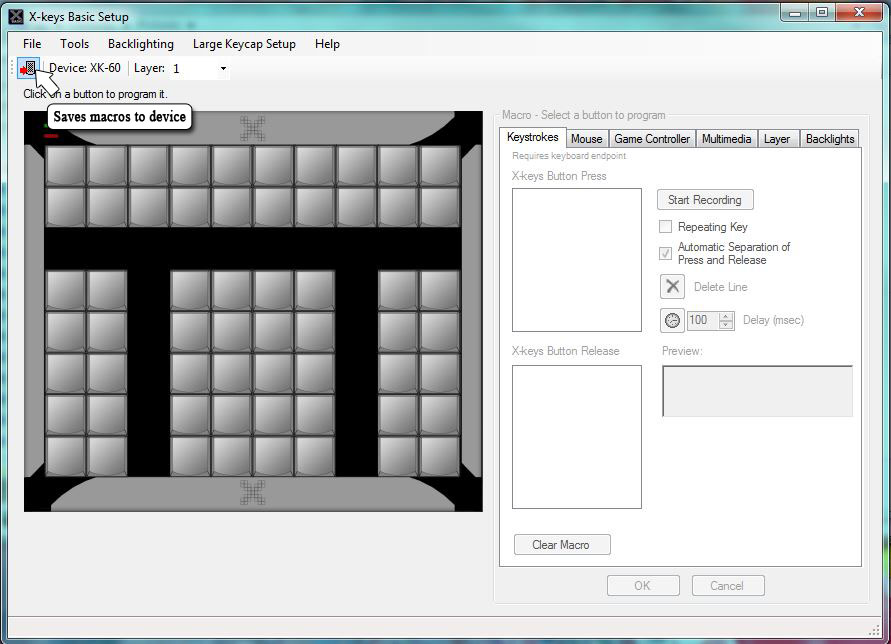Click the Preview text area
Viewport: 891px width, 644px height.
click(757, 390)
